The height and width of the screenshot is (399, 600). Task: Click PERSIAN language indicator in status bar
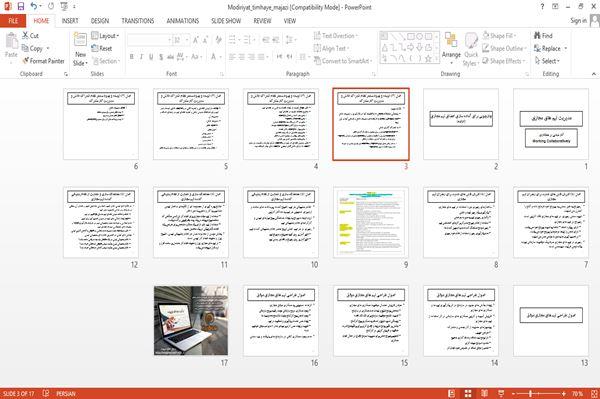click(x=66, y=394)
